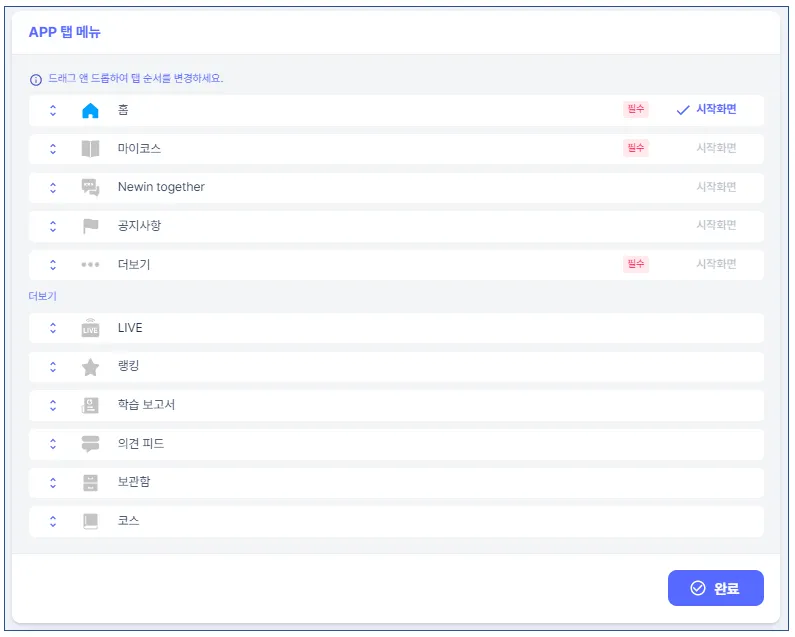
Task: Select the LIVE broadcast icon
Action: click(90, 328)
